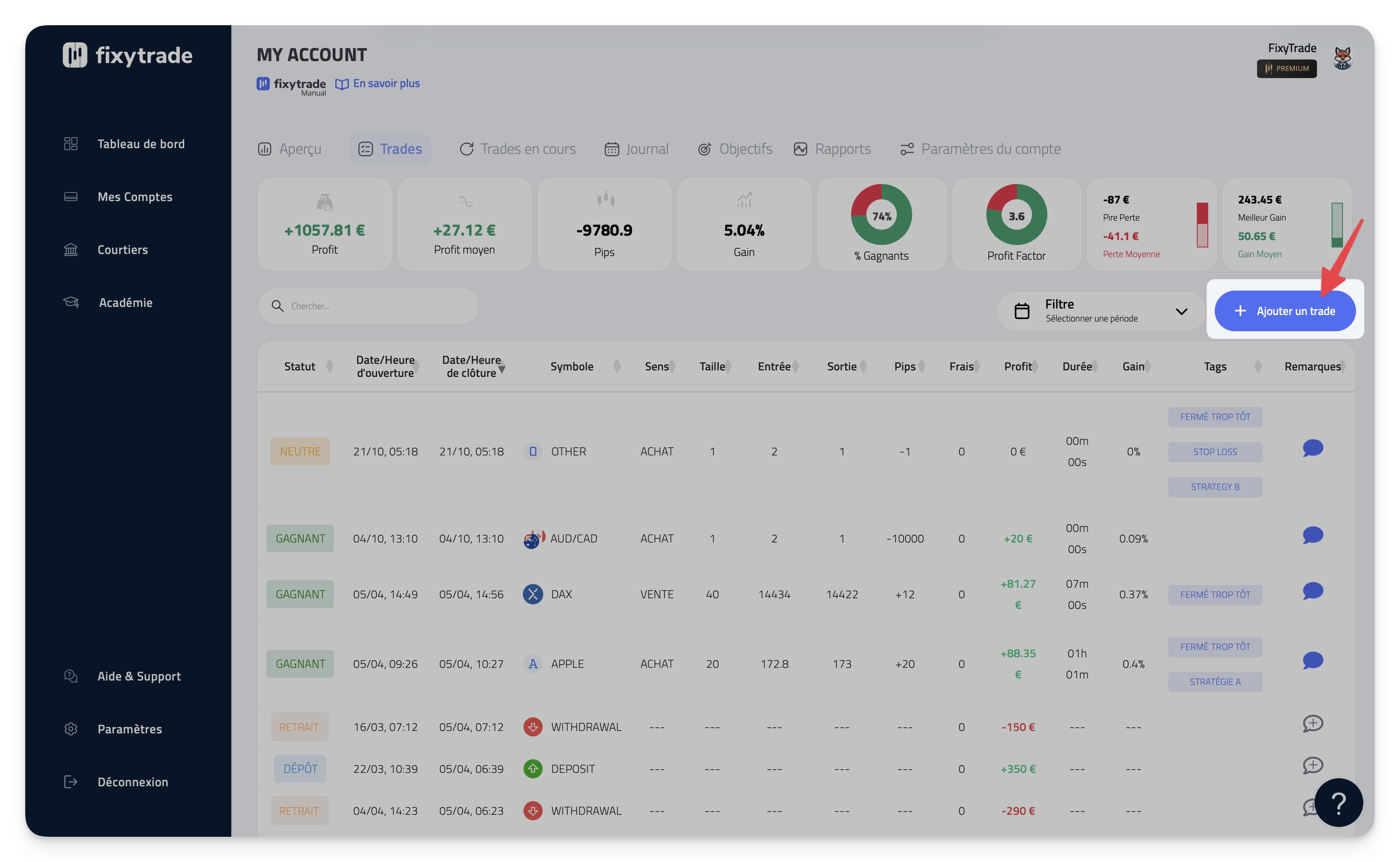1400x862 pixels.
Task: Open Académie graduation cap item
Action: click(x=71, y=302)
